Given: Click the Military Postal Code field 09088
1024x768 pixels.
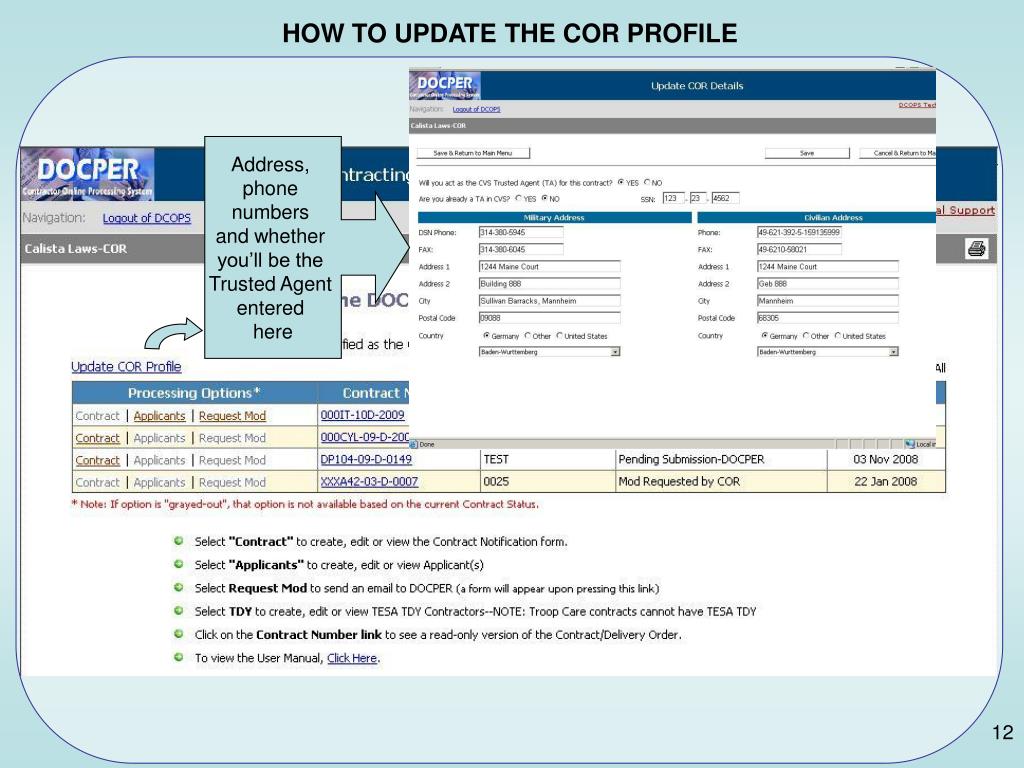Looking at the screenshot, I should pyautogui.click(x=549, y=318).
